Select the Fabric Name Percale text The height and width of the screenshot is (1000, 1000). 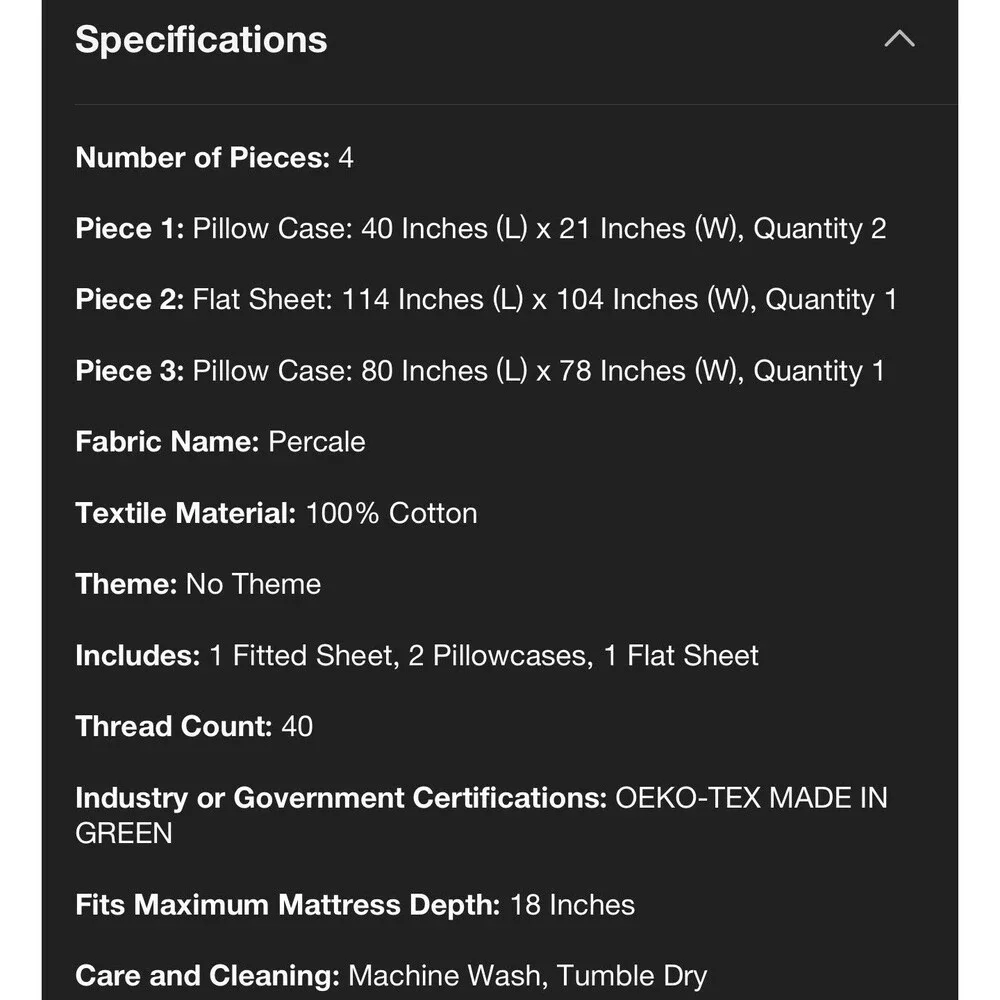(317, 442)
